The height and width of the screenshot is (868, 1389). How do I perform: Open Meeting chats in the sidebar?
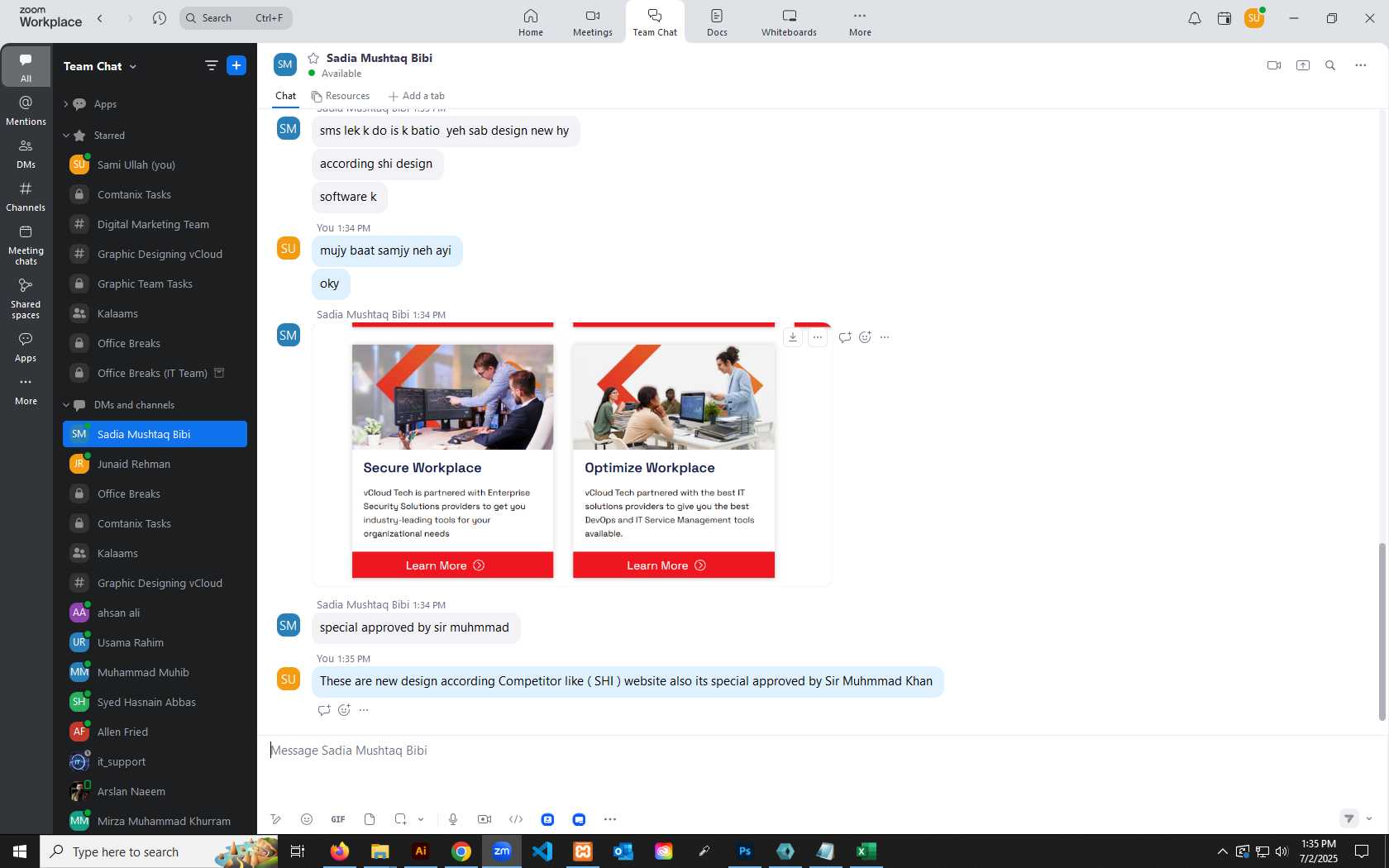(x=26, y=245)
